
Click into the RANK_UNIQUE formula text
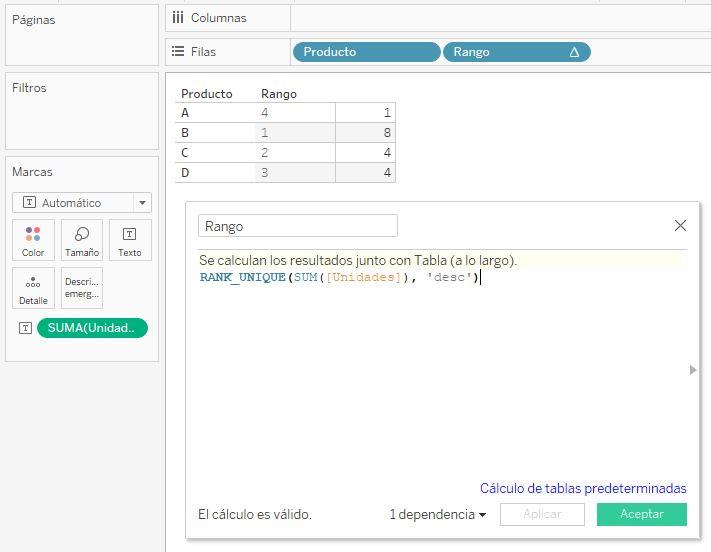339,277
